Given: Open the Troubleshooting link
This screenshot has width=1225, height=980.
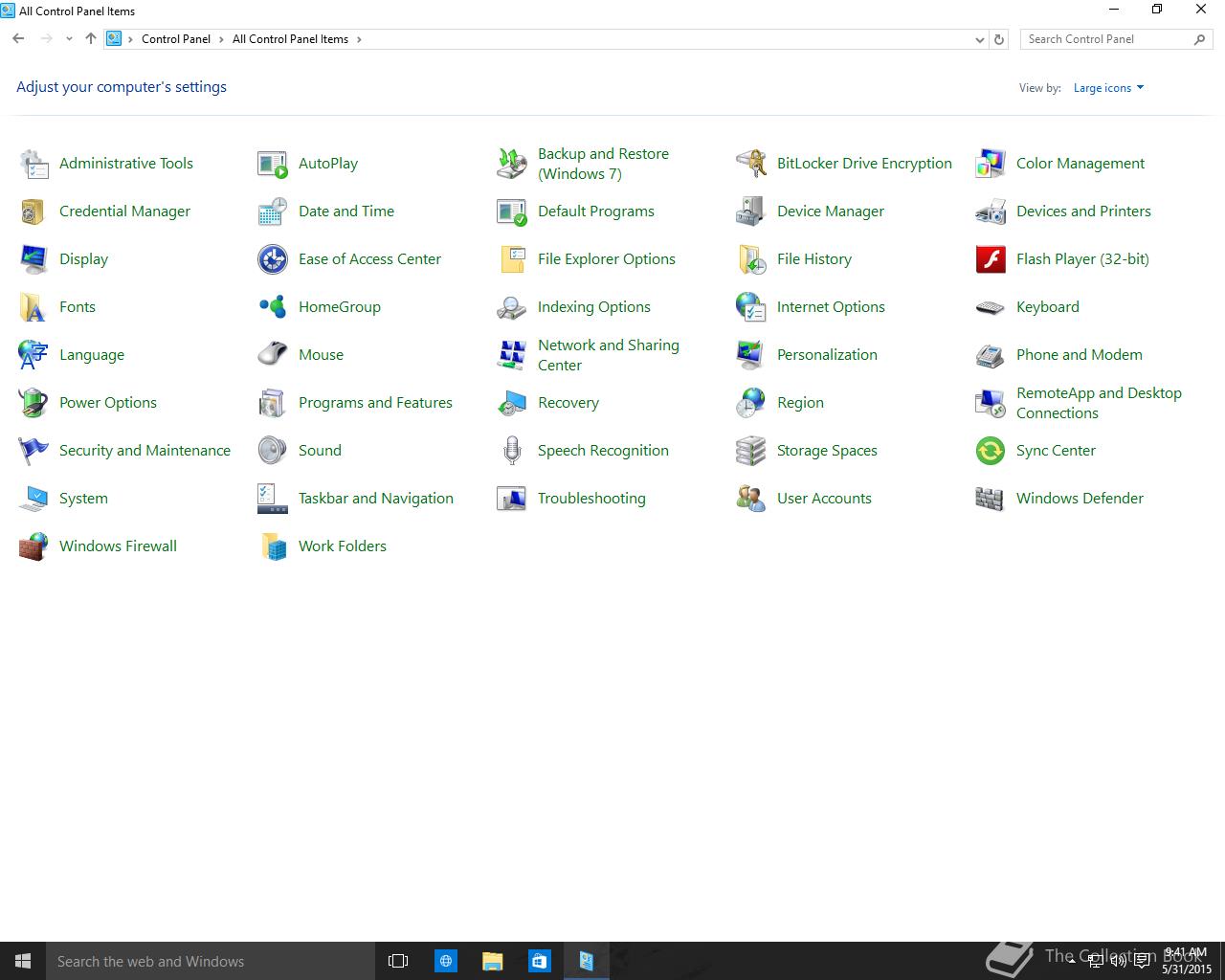Looking at the screenshot, I should (591, 499).
